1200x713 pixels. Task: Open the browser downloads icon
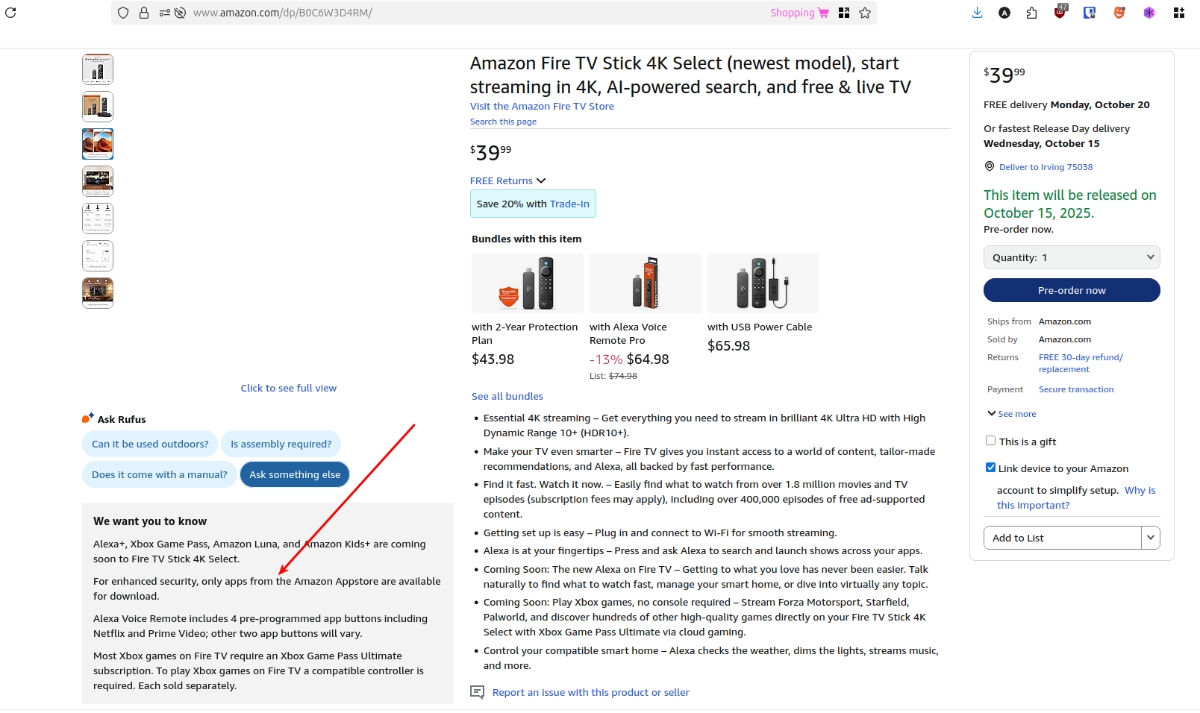(x=977, y=13)
